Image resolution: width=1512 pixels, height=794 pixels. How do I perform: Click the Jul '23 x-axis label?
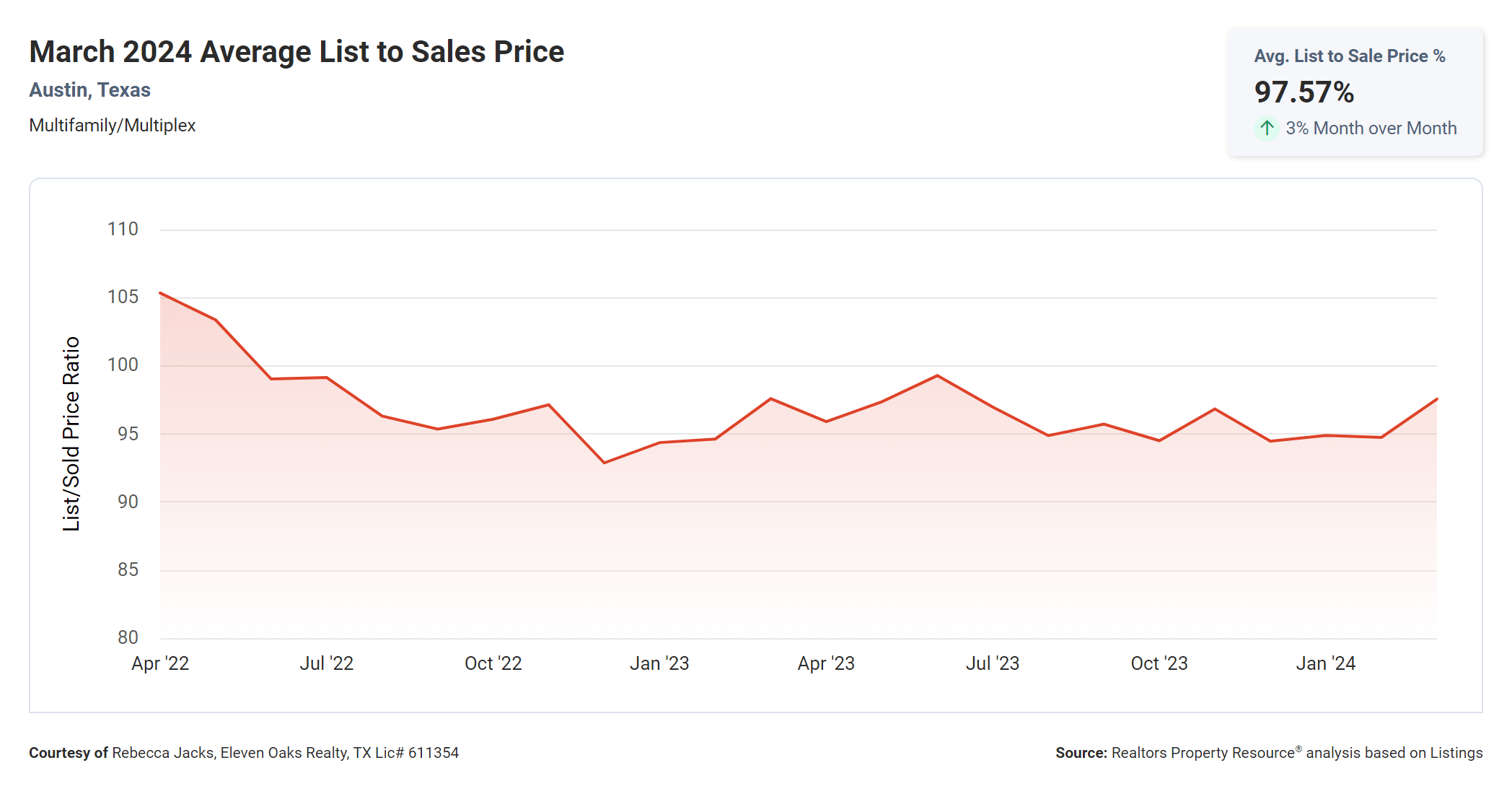pos(993,663)
